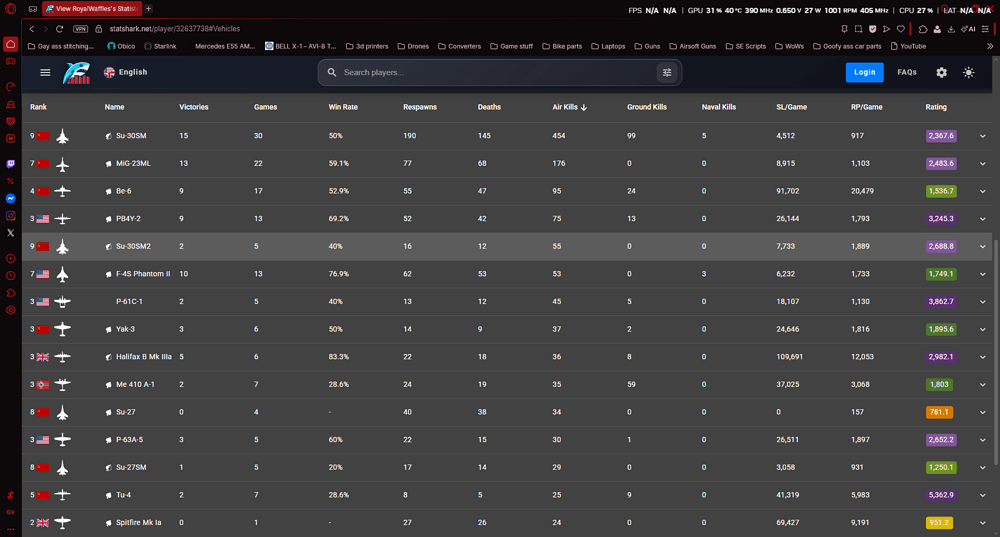The height and width of the screenshot is (537, 1000).
Task: Open Twitch in Opera sidebar
Action: [x=10, y=164]
